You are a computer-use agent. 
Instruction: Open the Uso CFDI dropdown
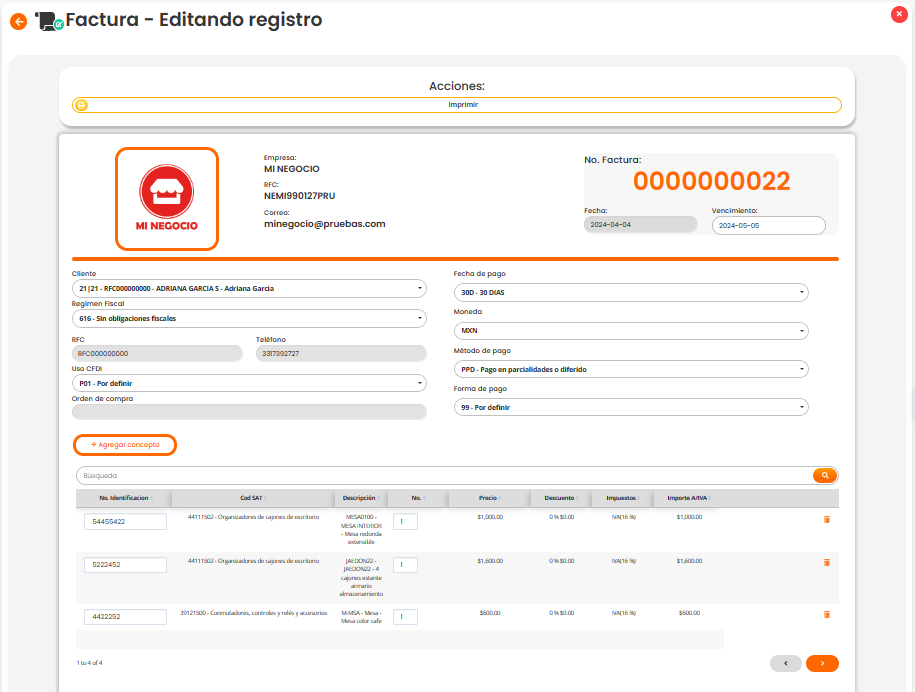point(249,383)
